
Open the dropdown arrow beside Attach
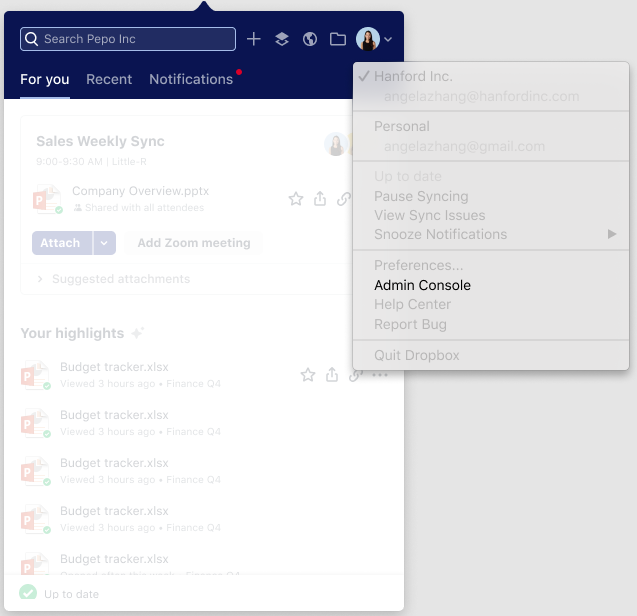pos(104,243)
